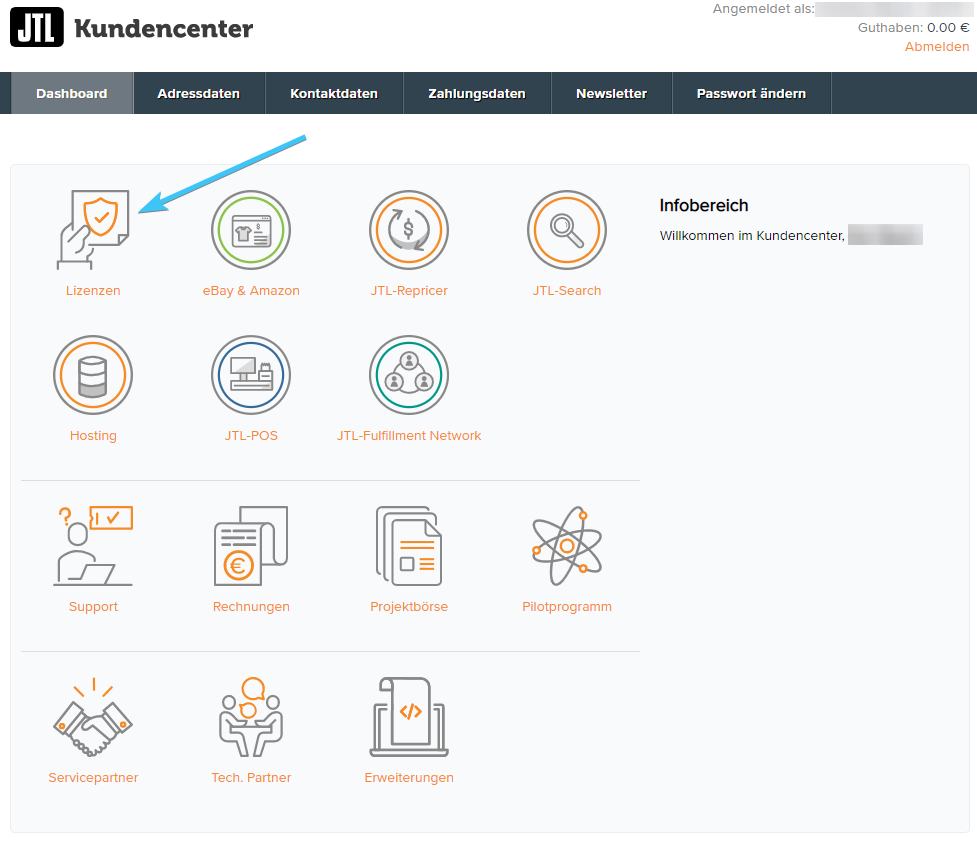Open the Adressdaten tab

[199, 93]
